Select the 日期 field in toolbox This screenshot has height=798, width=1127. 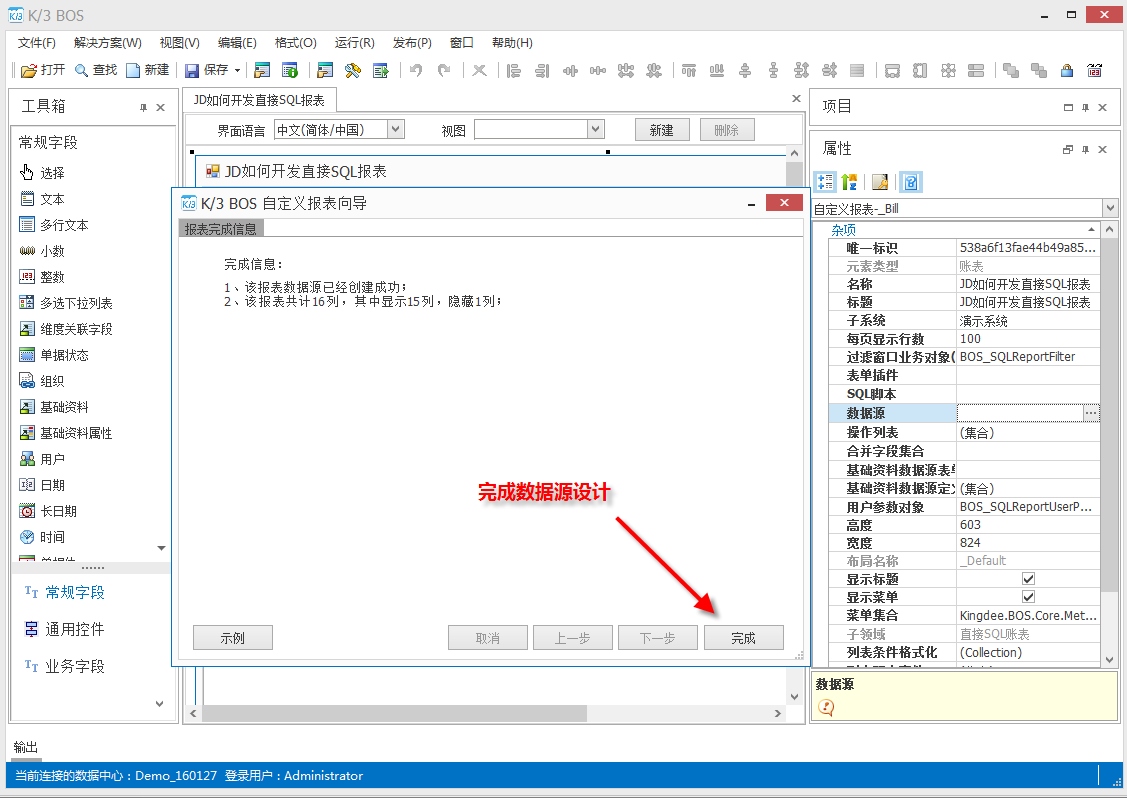(x=43, y=485)
